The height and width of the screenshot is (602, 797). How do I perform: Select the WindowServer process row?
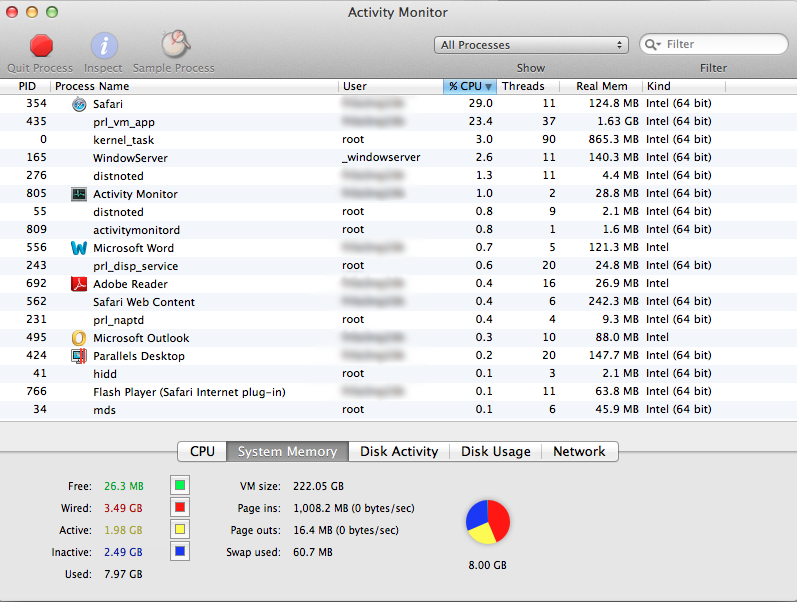(x=398, y=158)
